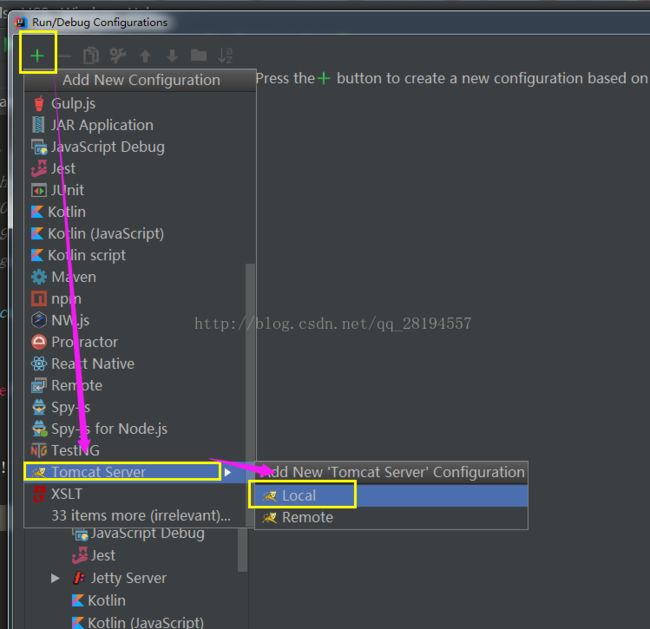Click the Protractor red circle icon
Screen dimensions: 650x629
click(x=39, y=342)
